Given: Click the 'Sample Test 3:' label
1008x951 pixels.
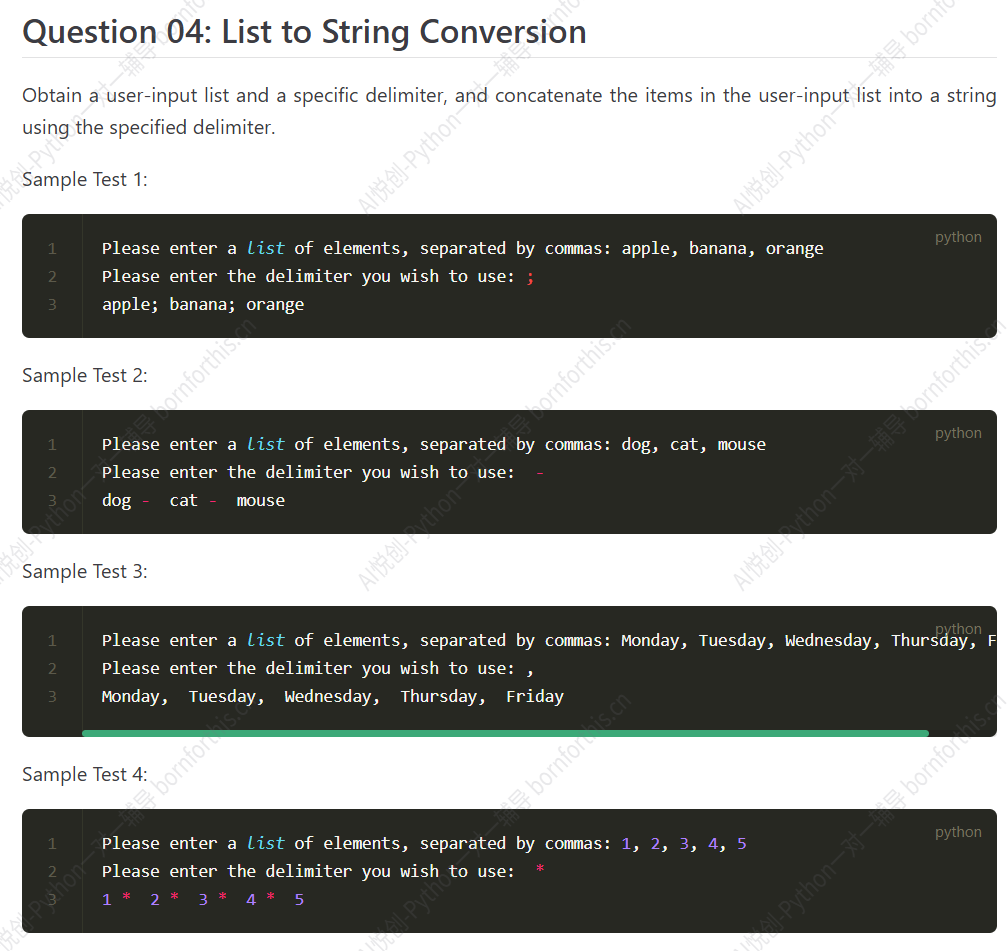Looking at the screenshot, I should [85, 572].
